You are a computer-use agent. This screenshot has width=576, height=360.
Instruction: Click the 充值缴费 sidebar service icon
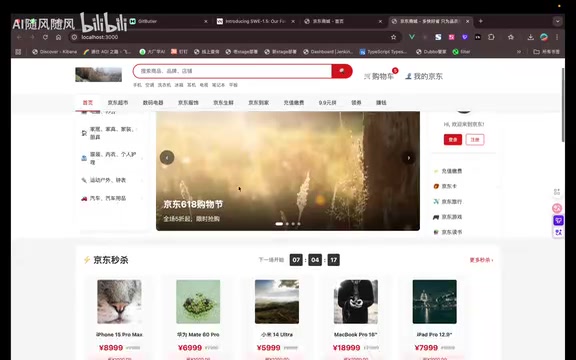tap(436, 171)
